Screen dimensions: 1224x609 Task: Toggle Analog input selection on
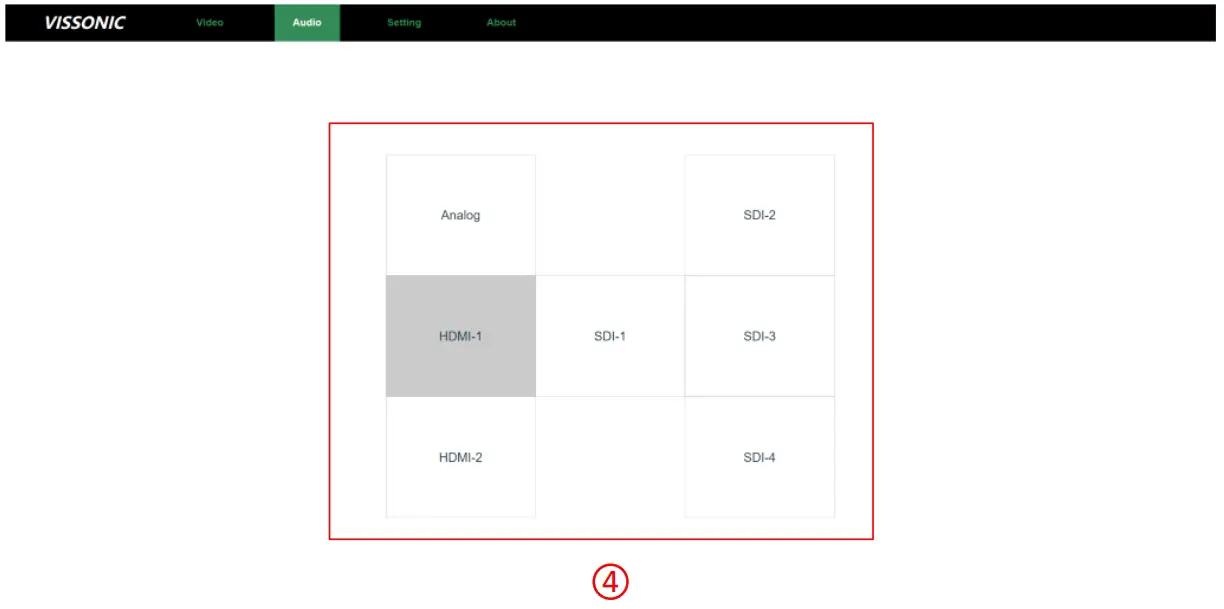[460, 214]
